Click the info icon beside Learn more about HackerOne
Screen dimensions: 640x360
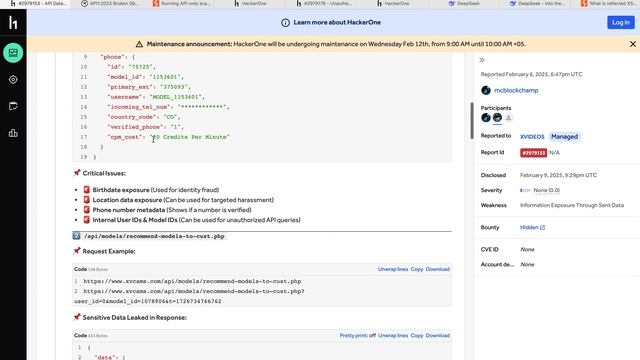[x=285, y=23]
